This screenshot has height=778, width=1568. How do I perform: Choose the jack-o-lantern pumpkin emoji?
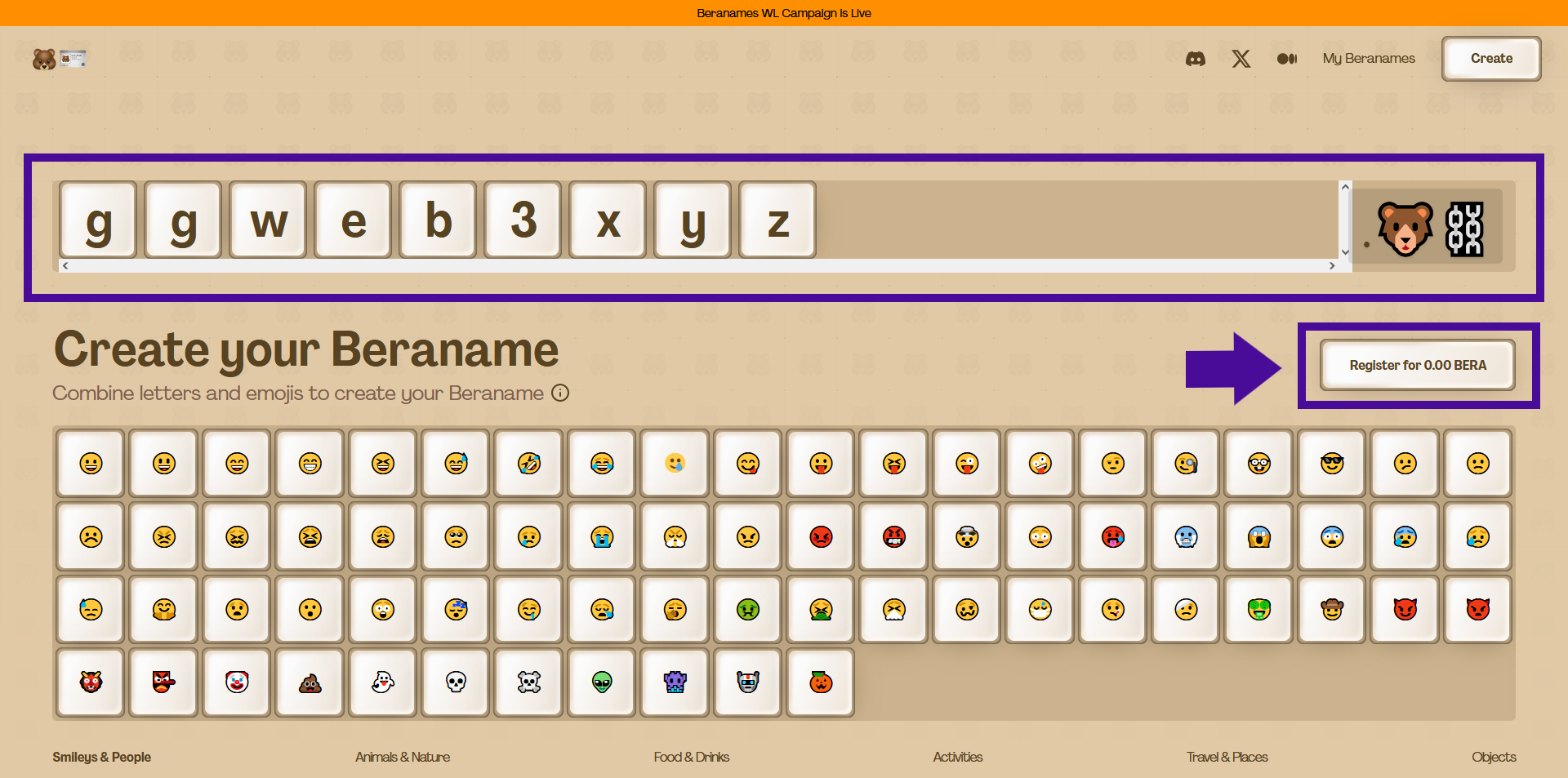(821, 682)
